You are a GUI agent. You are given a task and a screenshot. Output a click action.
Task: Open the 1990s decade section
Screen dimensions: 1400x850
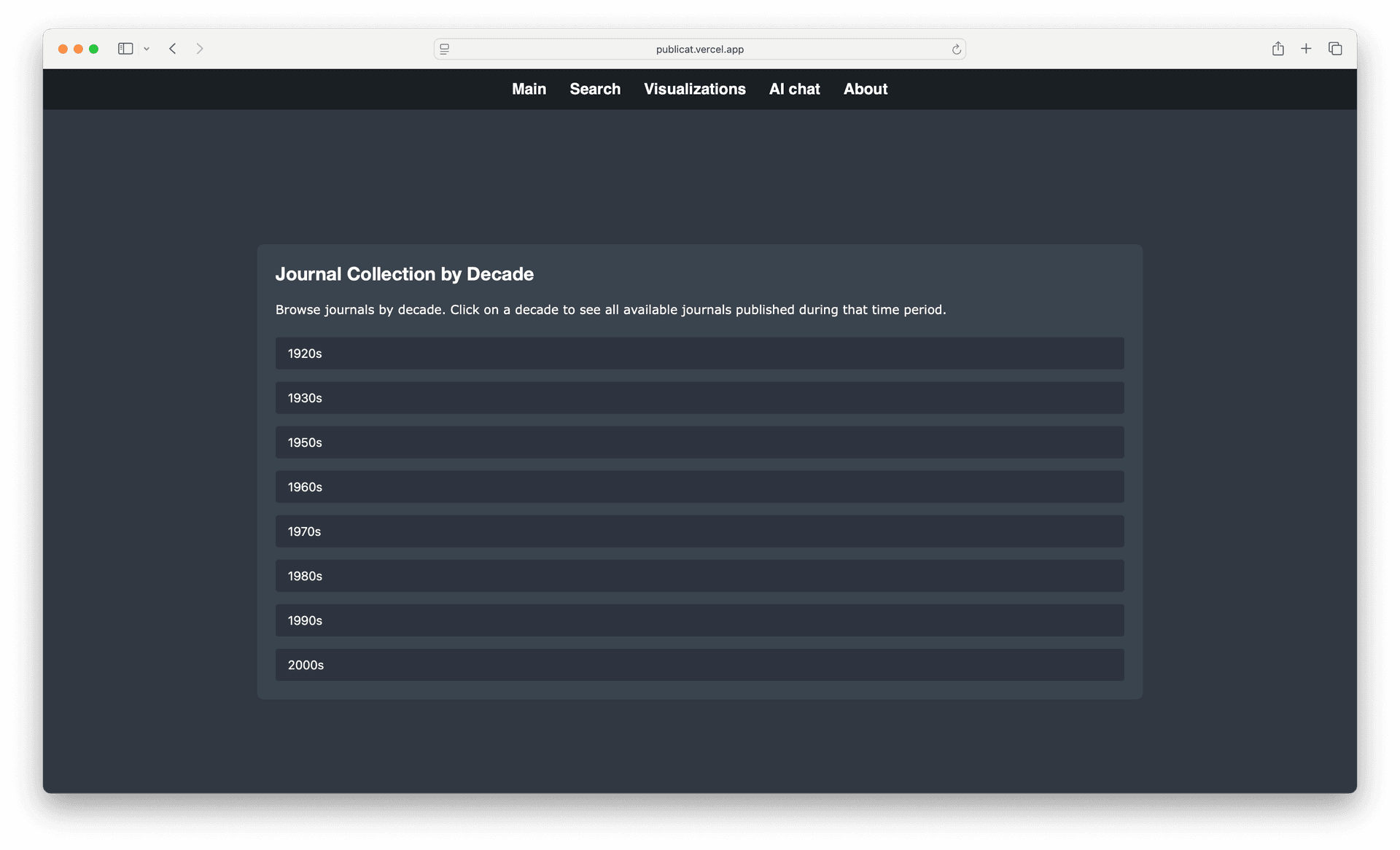(x=699, y=620)
